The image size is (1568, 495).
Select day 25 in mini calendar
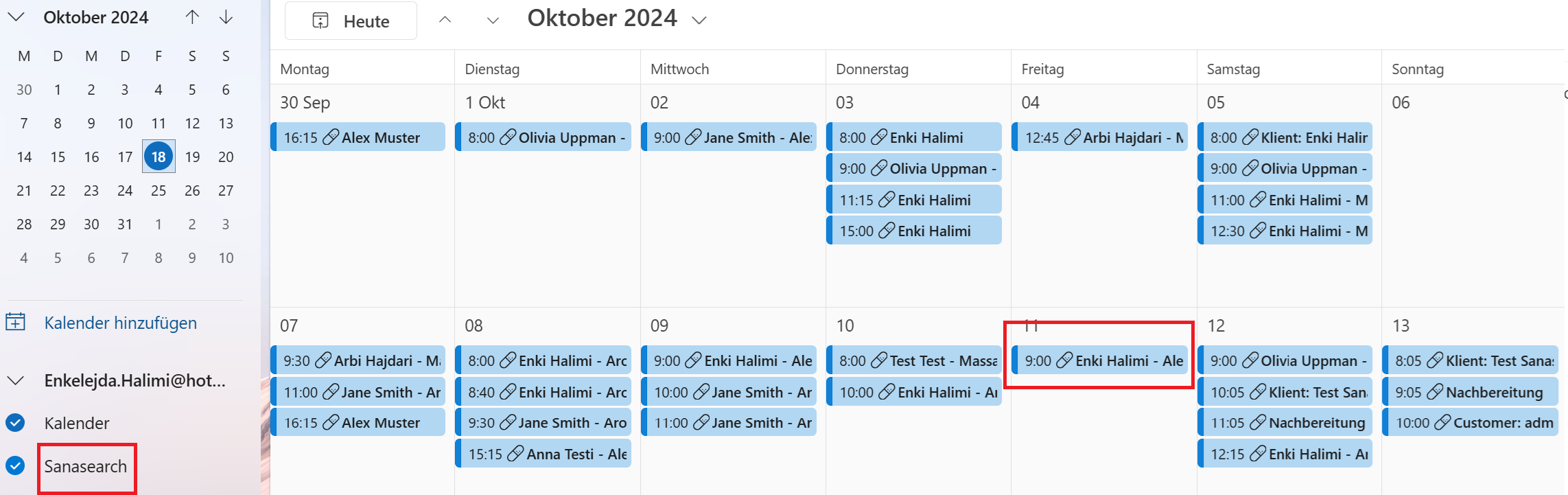point(159,190)
